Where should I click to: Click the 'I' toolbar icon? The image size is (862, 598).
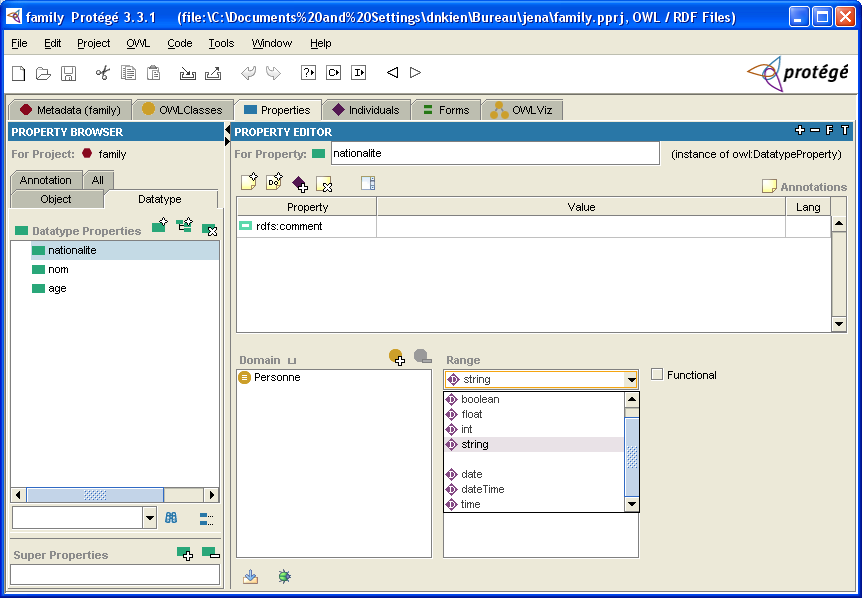(359, 73)
